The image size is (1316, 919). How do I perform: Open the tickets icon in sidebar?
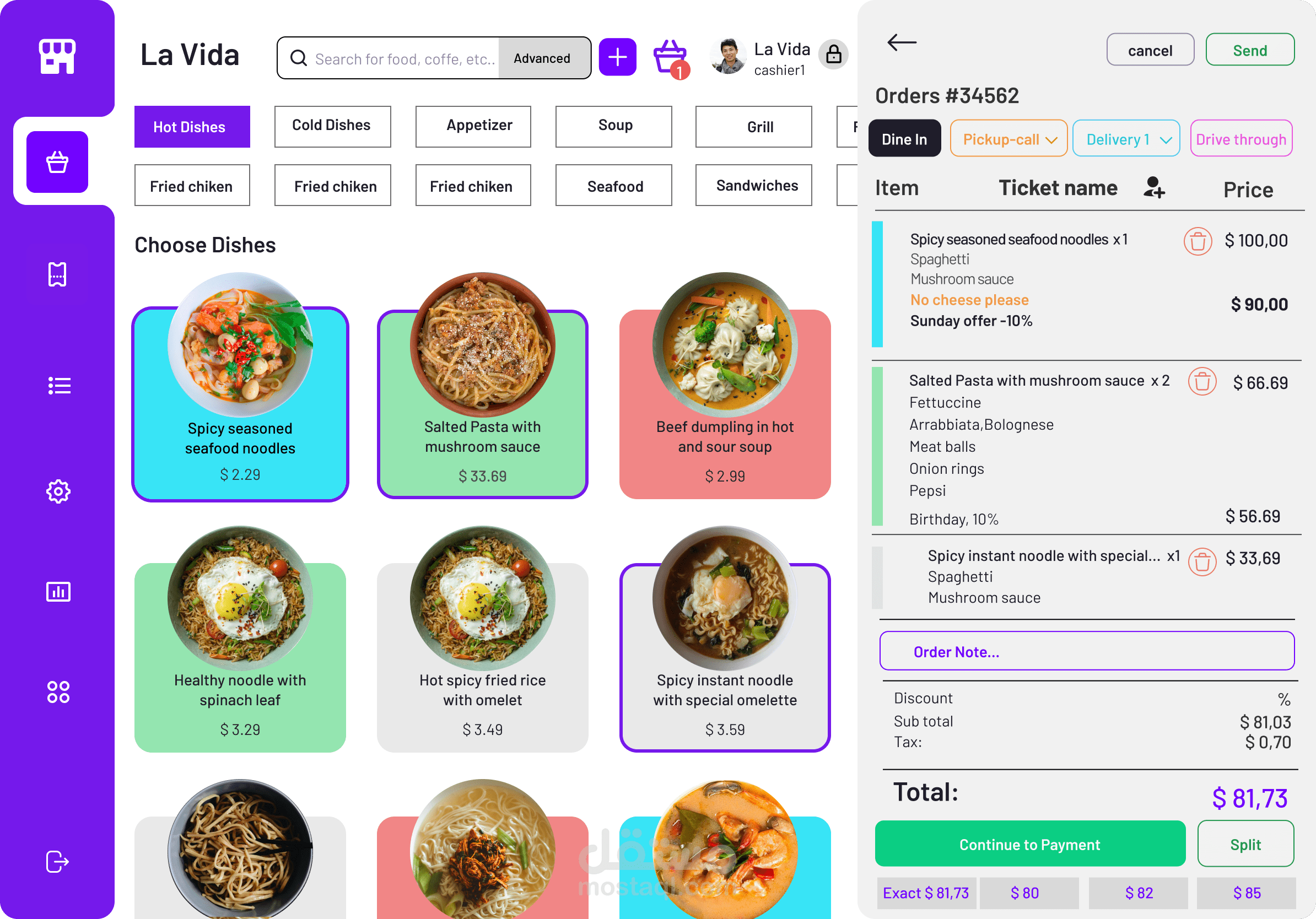57,274
